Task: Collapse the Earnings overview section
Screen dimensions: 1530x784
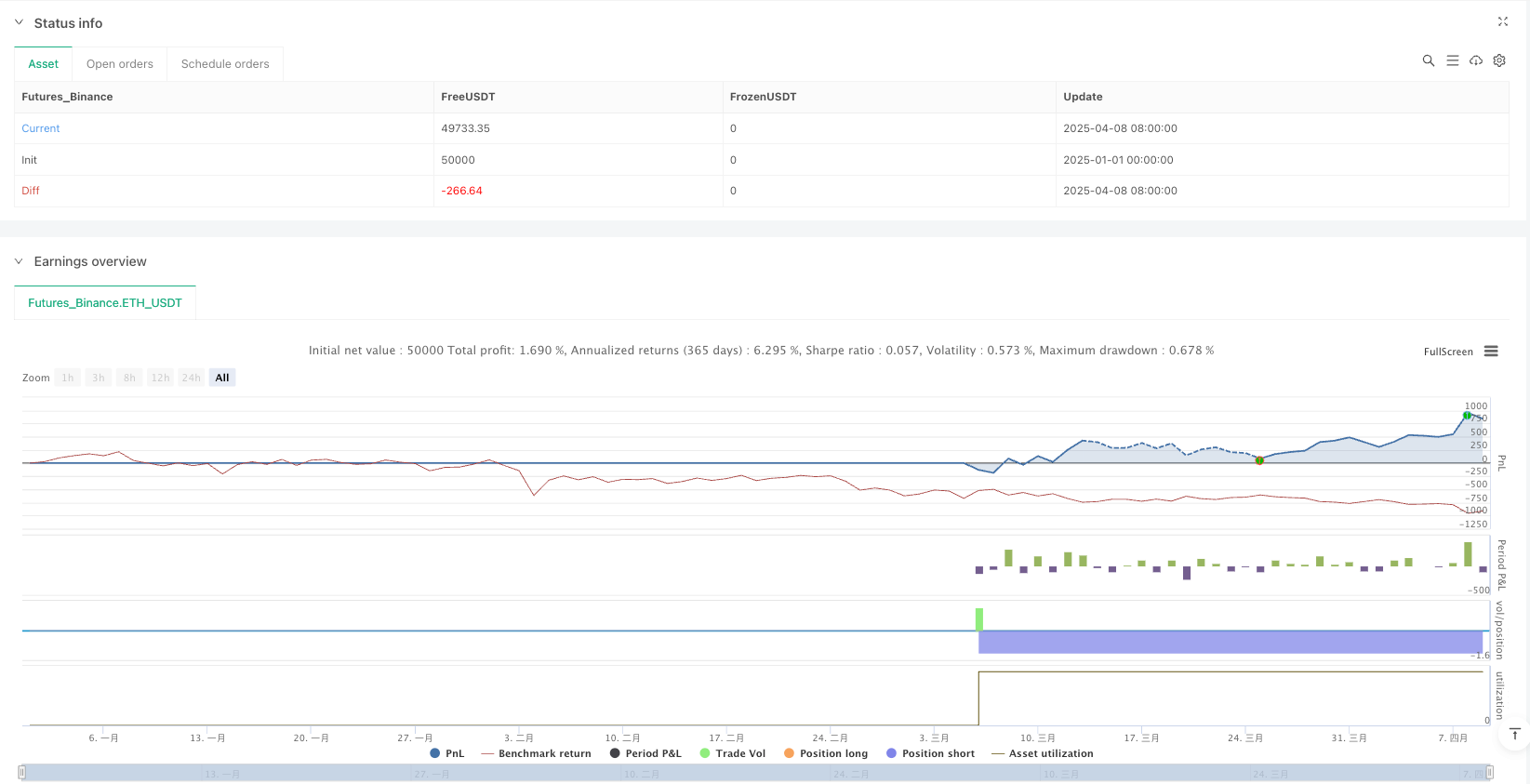Action: point(19,261)
